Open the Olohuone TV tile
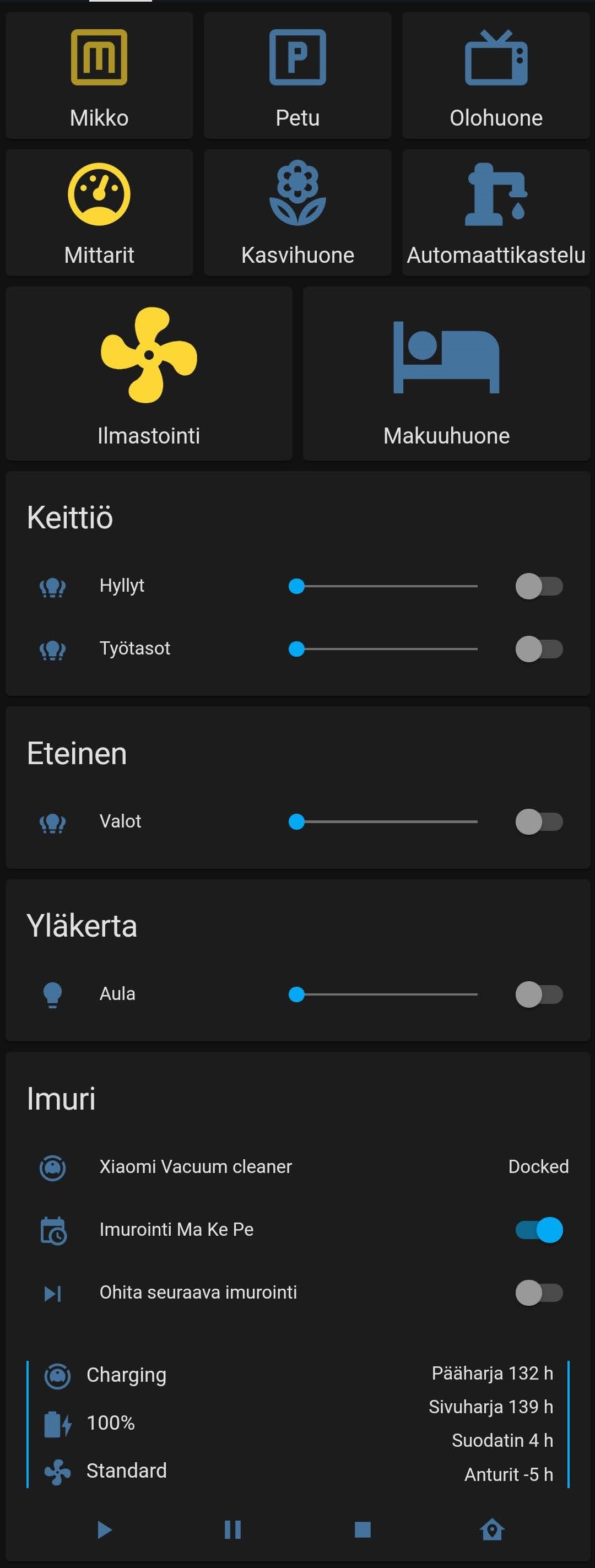This screenshot has width=595, height=1568. pos(496,75)
